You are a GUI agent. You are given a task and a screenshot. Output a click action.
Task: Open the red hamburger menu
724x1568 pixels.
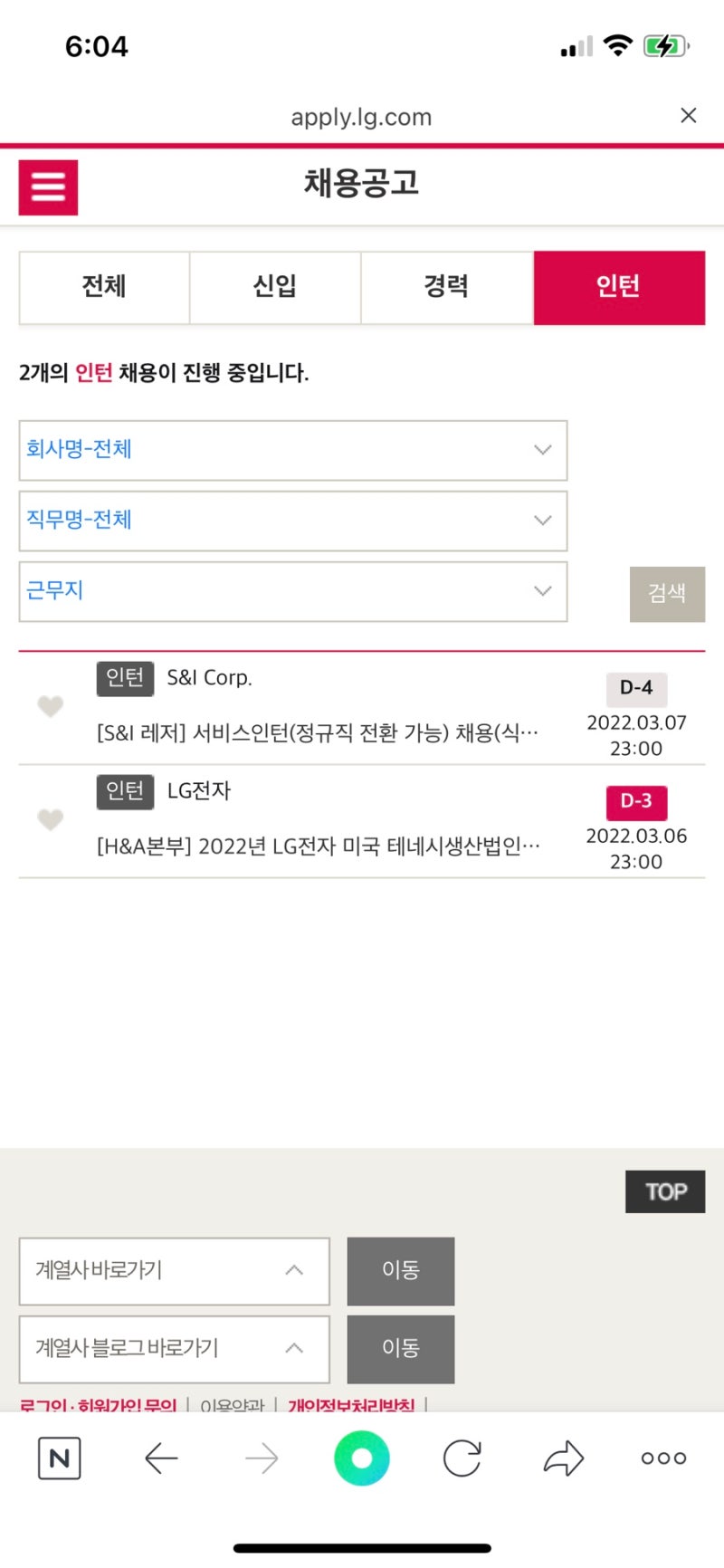(48, 187)
